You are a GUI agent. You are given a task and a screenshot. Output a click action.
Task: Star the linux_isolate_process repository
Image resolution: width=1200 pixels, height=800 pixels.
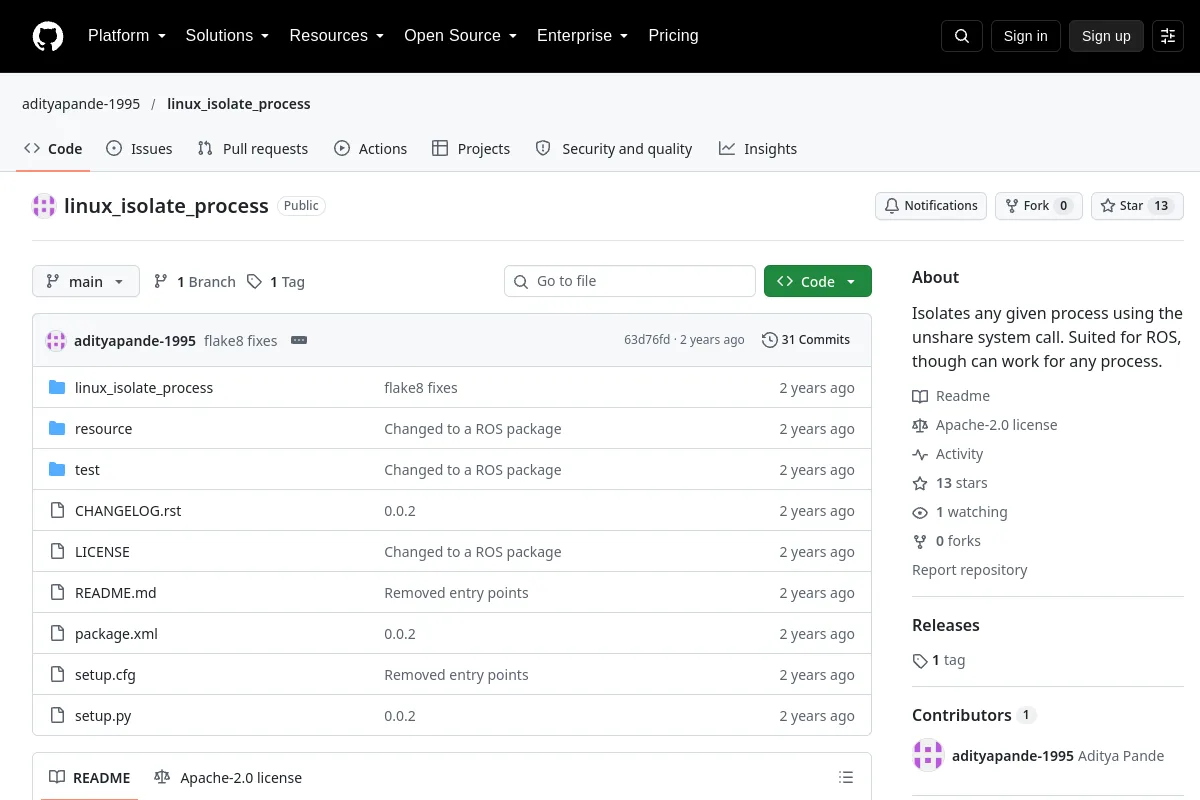pyautogui.click(x=1137, y=206)
